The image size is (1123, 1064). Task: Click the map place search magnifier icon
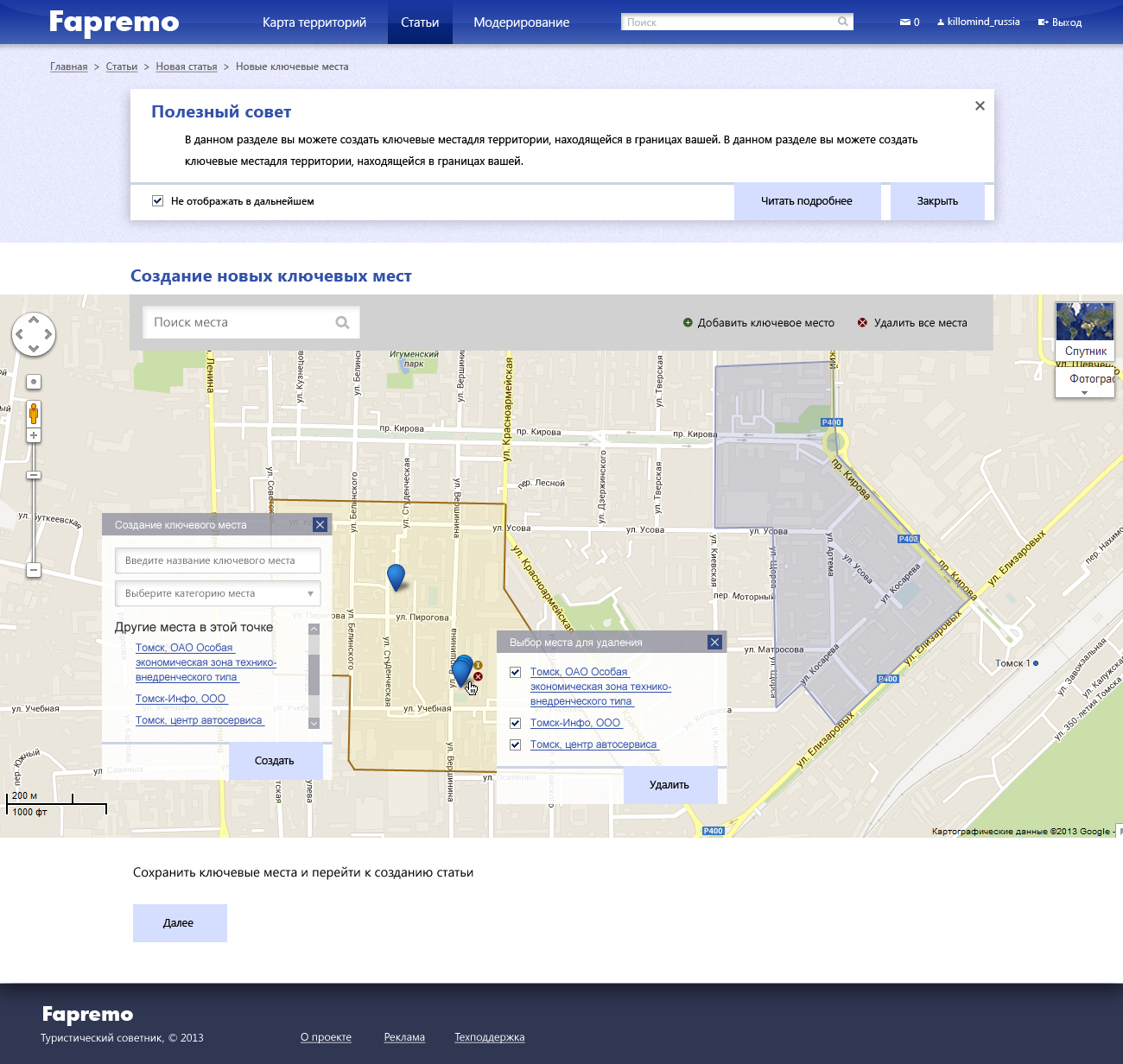(342, 322)
